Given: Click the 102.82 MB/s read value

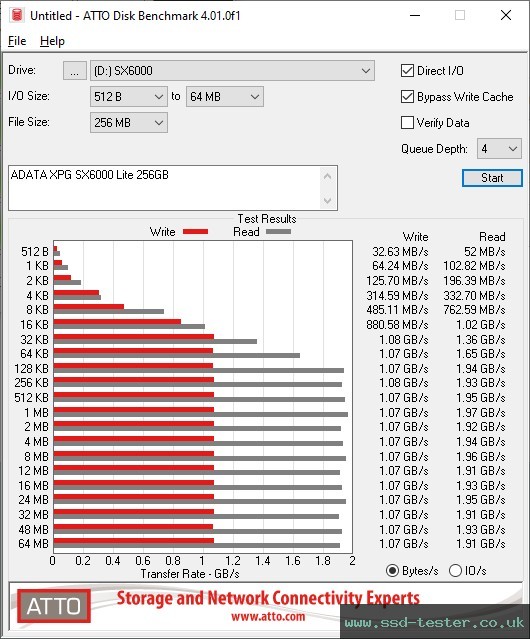Looking at the screenshot, I should click(x=474, y=266).
